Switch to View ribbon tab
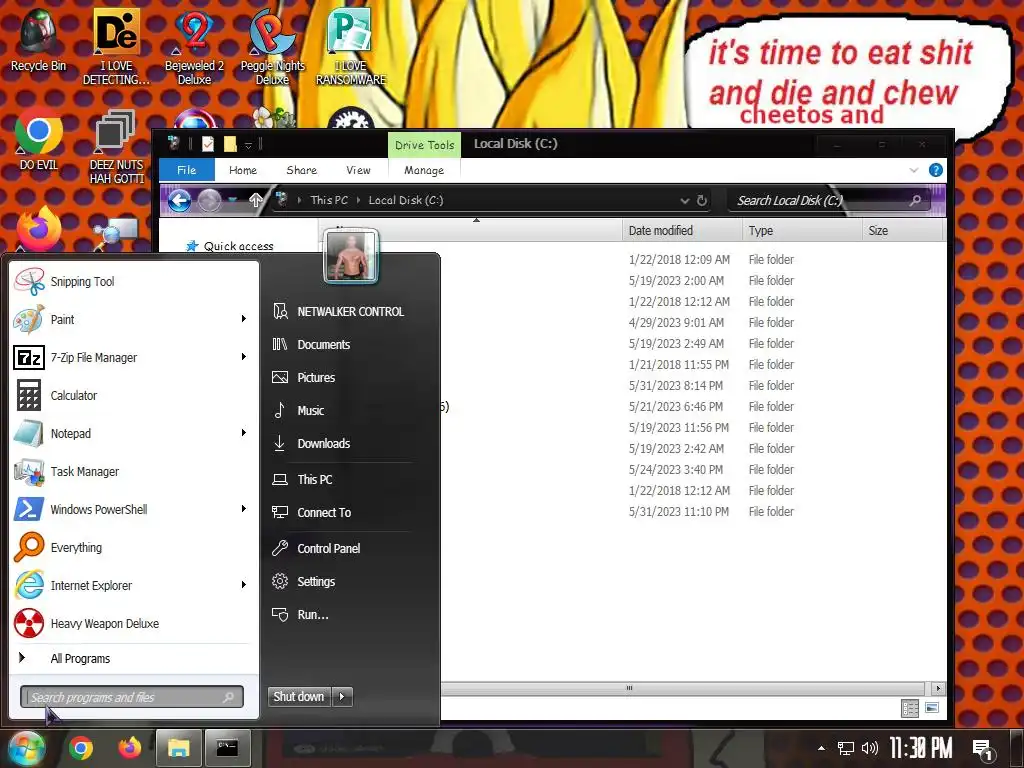 tap(359, 170)
